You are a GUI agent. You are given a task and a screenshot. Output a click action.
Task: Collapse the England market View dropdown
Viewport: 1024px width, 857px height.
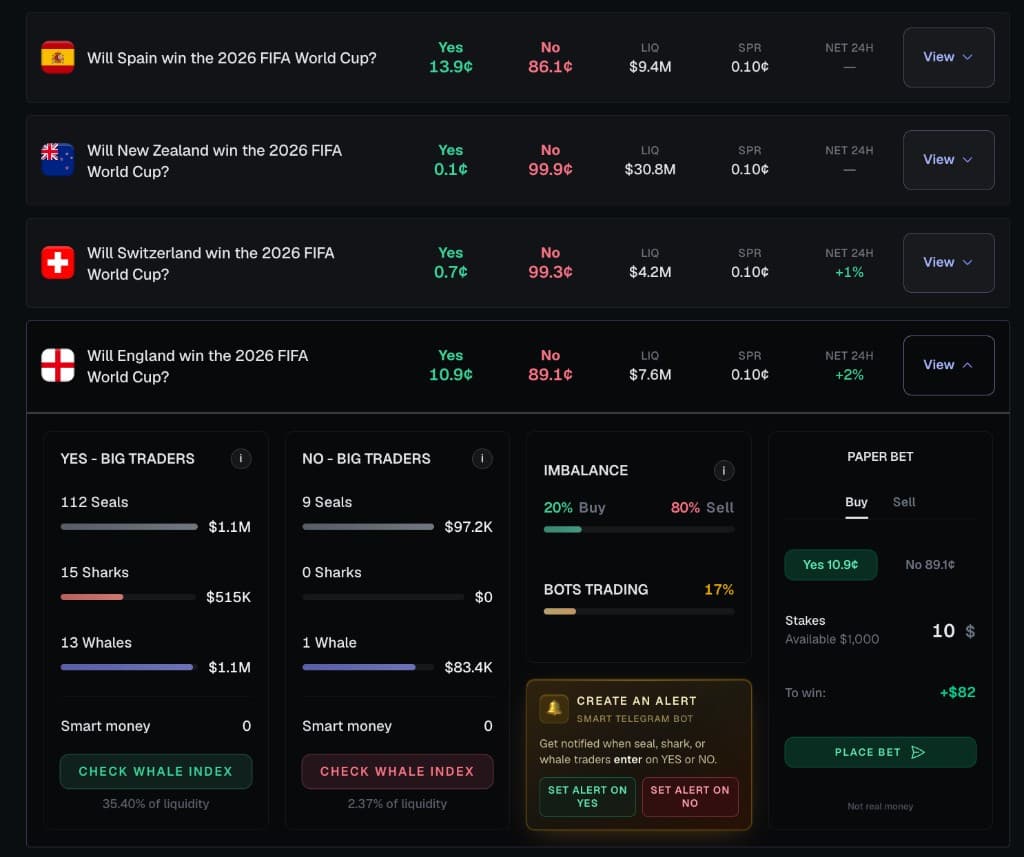click(x=948, y=365)
